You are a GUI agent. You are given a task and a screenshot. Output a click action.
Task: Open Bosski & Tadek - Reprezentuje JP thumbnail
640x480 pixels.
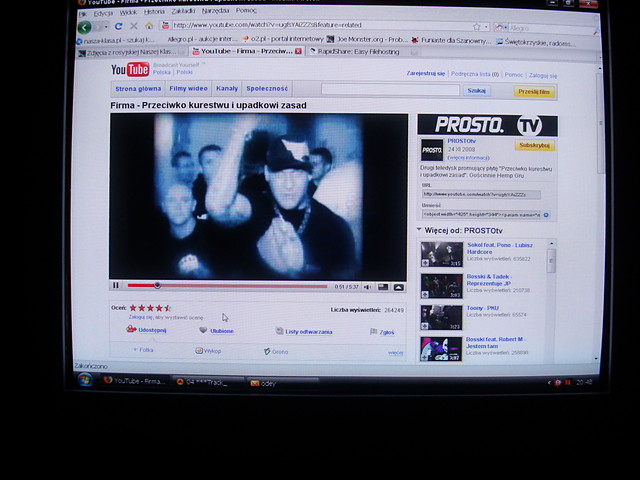click(441, 286)
